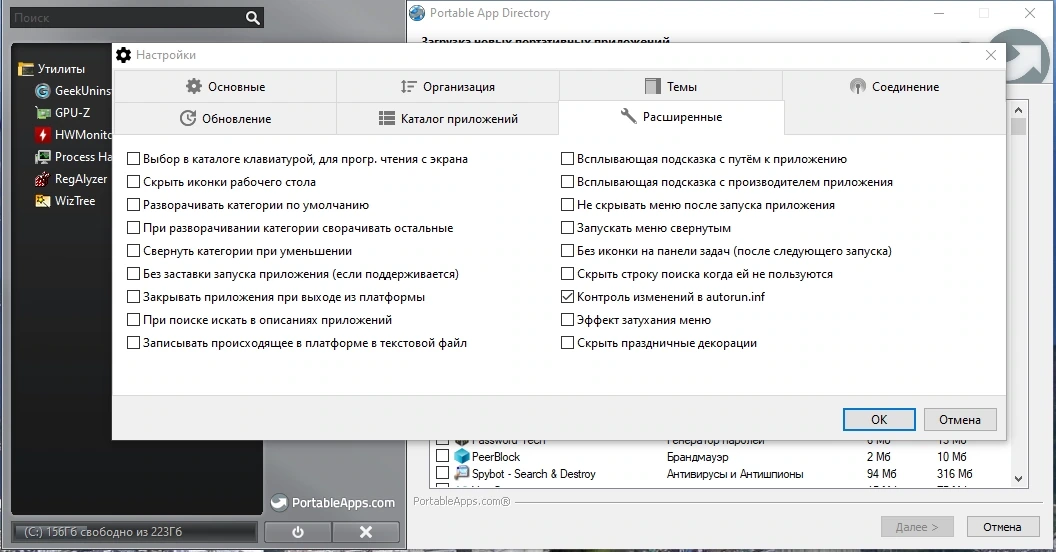Click Spybot icon in App Directory list
This screenshot has width=1056, height=552.
461,473
